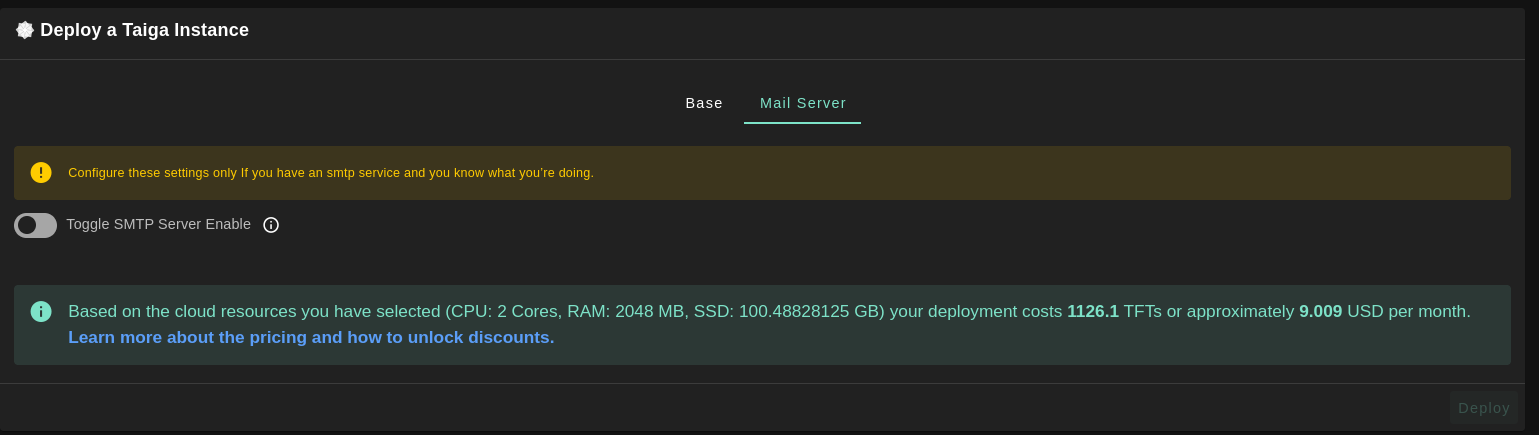The height and width of the screenshot is (435, 1539).
Task: Enable the SMTP Server toggle switch
Action: point(36,225)
